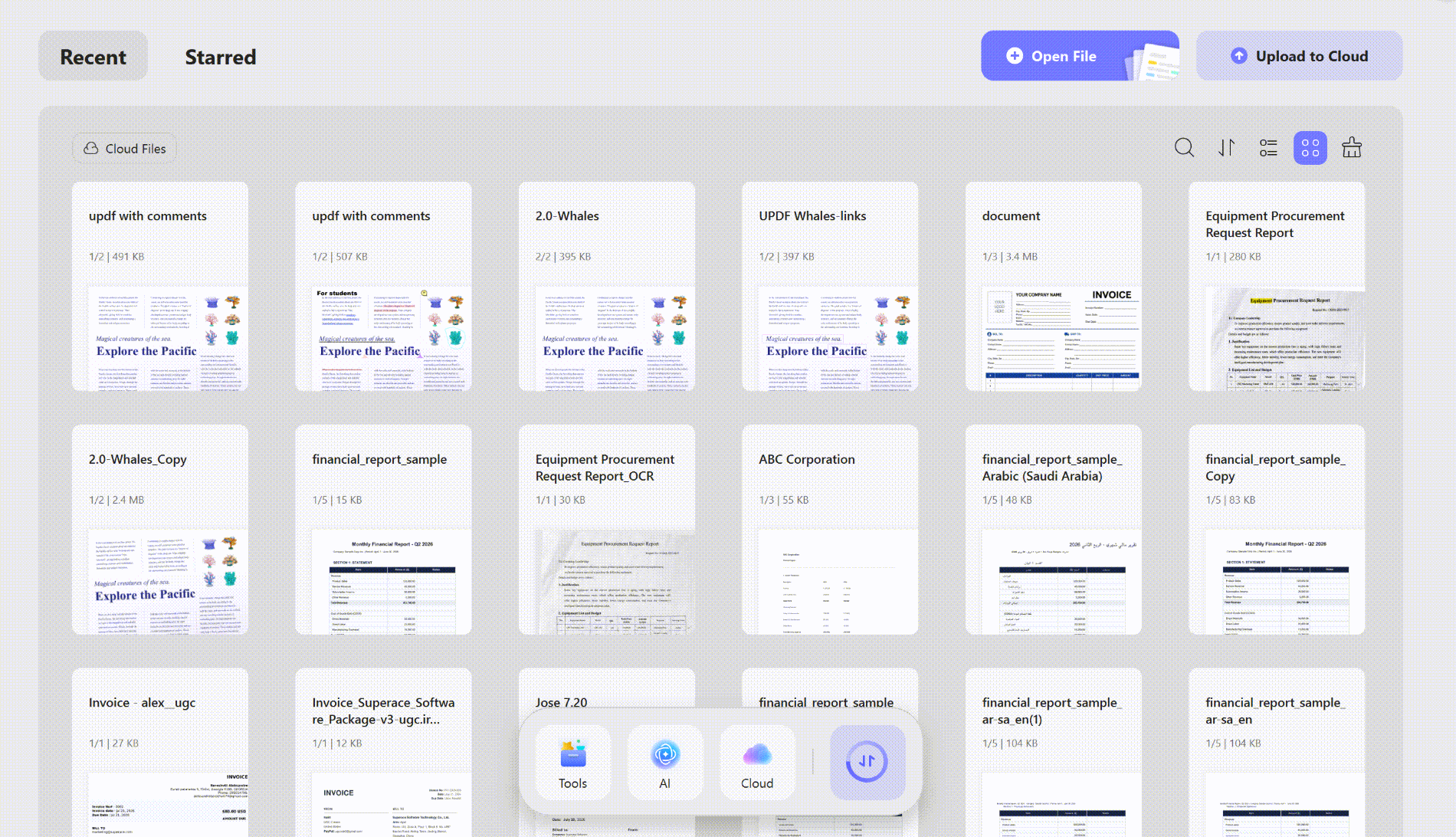Click the '2.0-Whales_Copy' file title
The width and height of the screenshot is (1456, 837).
coord(138,459)
